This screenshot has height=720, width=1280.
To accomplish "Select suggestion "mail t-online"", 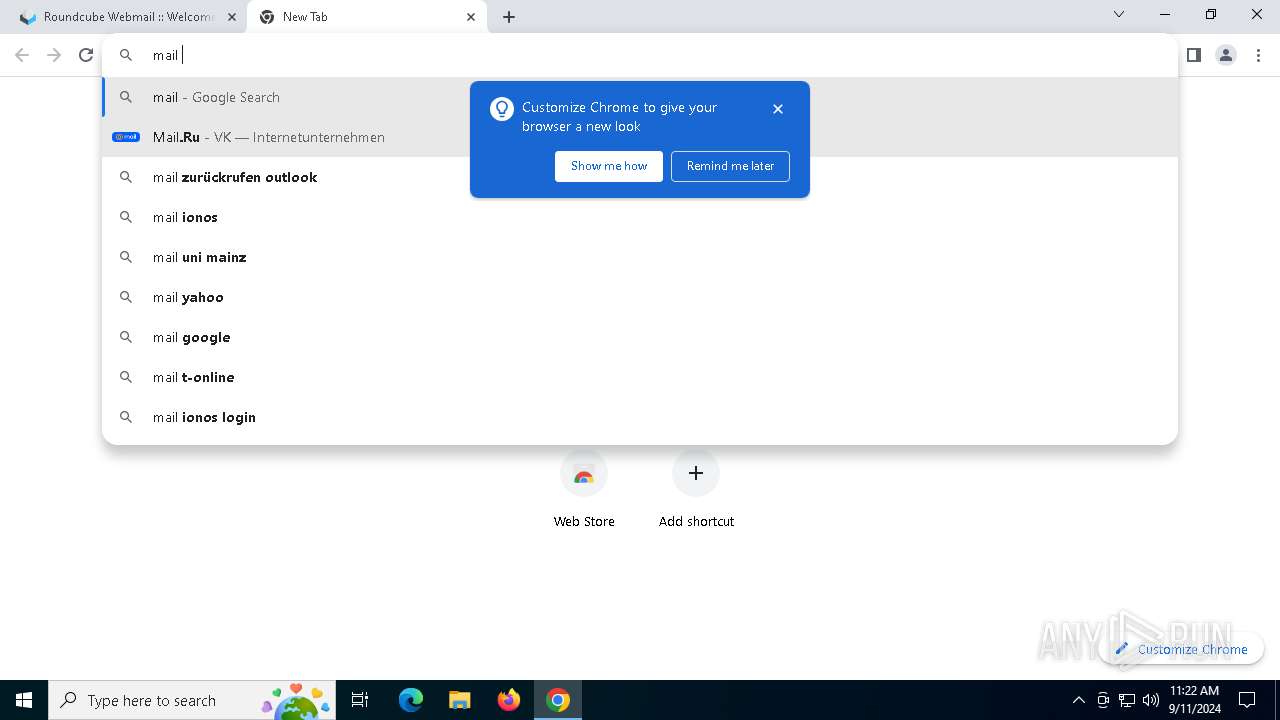I will tap(640, 377).
